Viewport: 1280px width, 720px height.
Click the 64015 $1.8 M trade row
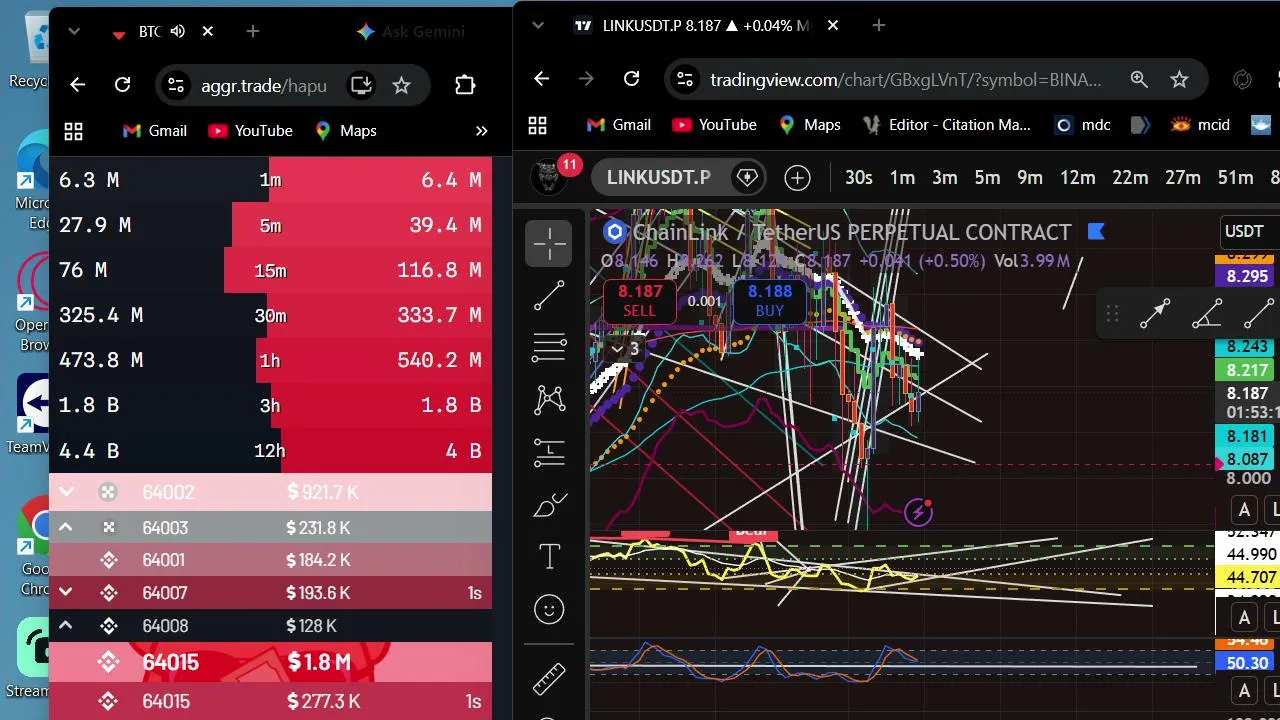click(x=270, y=662)
